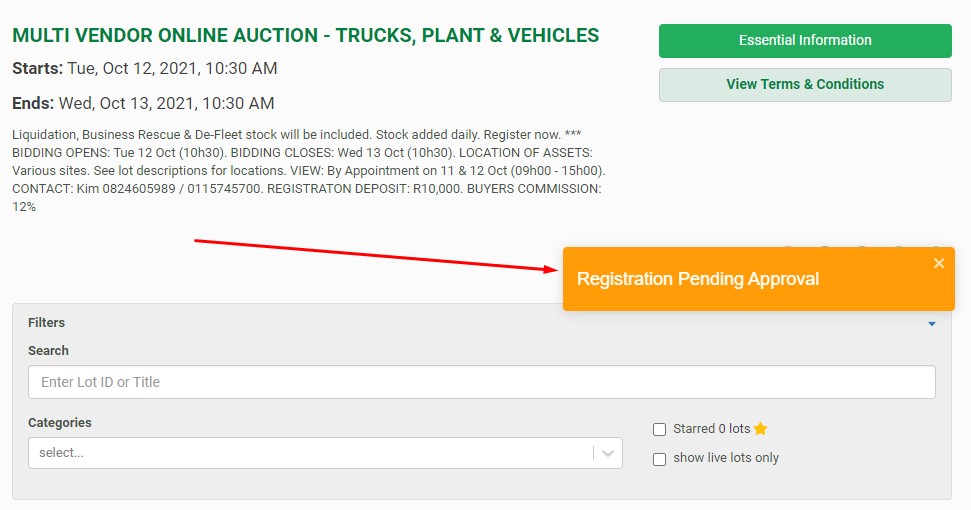This screenshot has height=510, width=971.
Task: Click the Categories select box
Action: tap(310, 453)
